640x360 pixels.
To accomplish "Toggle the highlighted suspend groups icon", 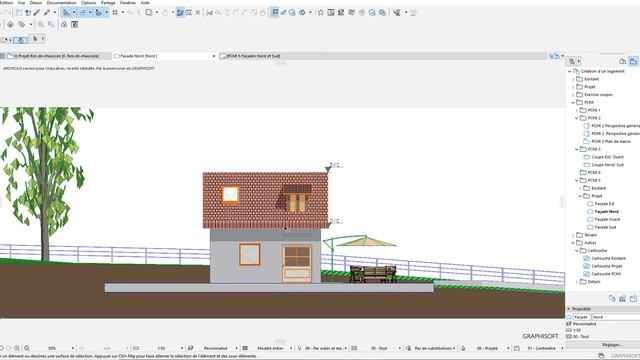I will point(180,13).
